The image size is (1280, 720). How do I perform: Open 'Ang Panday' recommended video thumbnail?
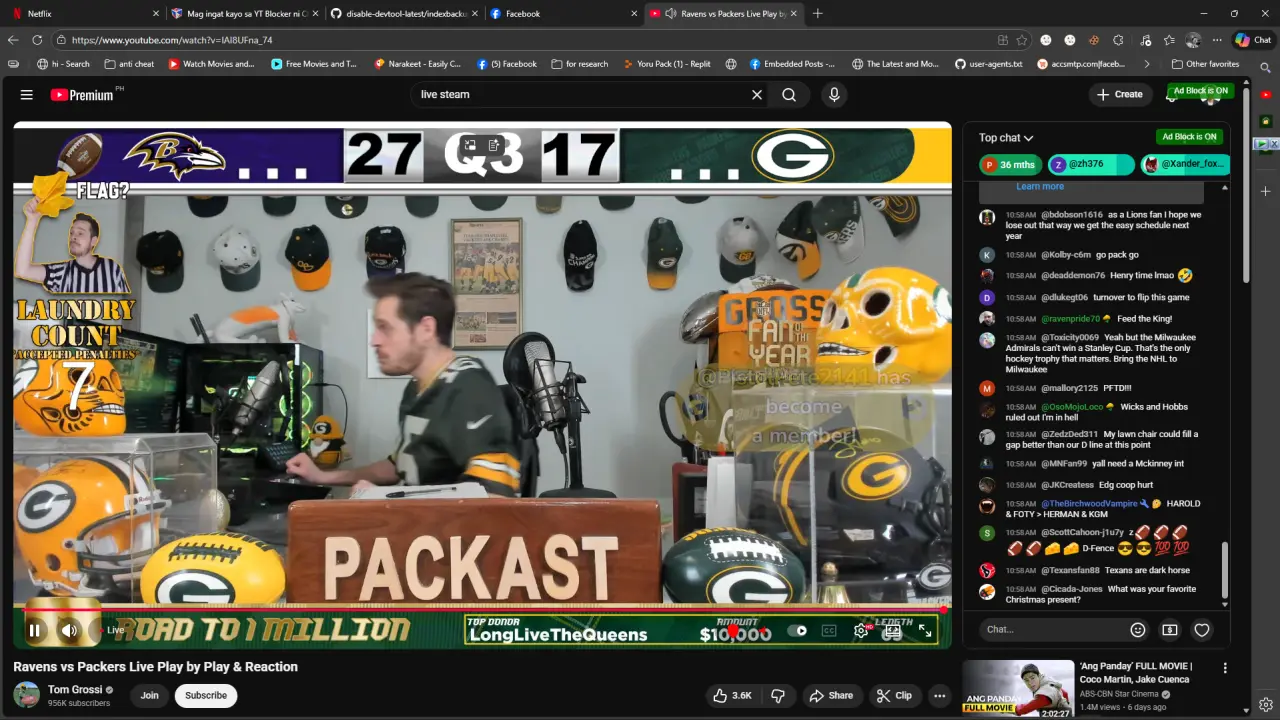(1018, 688)
